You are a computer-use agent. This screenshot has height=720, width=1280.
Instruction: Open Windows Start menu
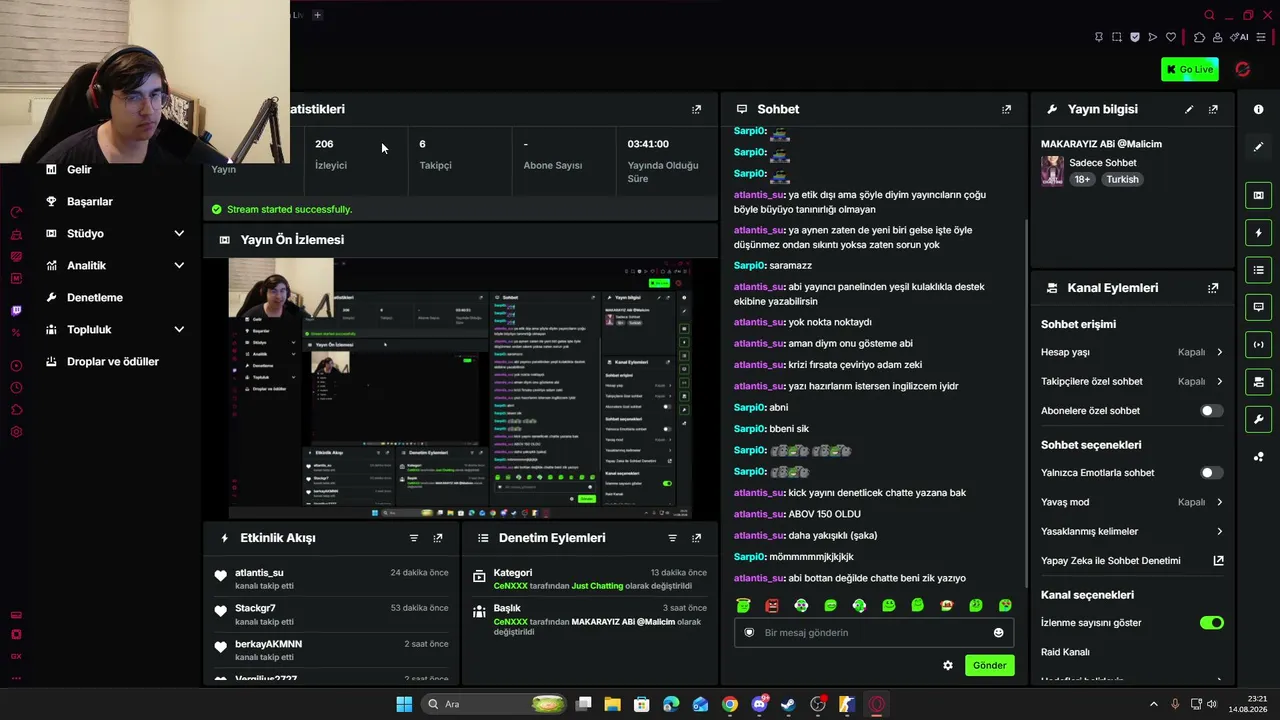(404, 704)
